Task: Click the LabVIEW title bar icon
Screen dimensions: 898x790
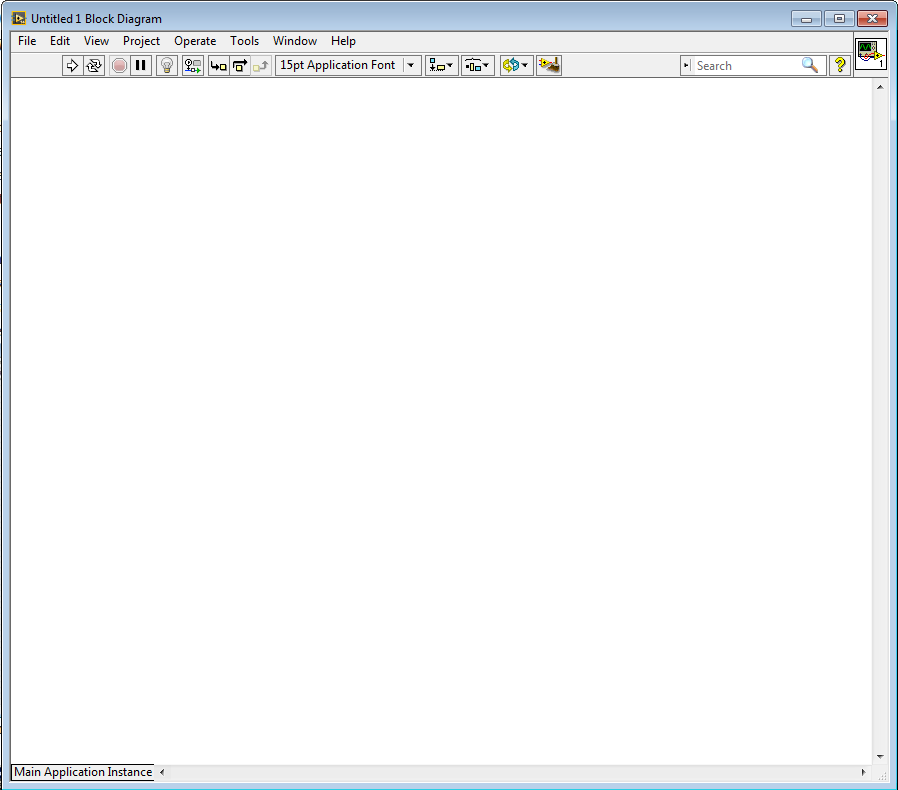Action: tap(19, 18)
